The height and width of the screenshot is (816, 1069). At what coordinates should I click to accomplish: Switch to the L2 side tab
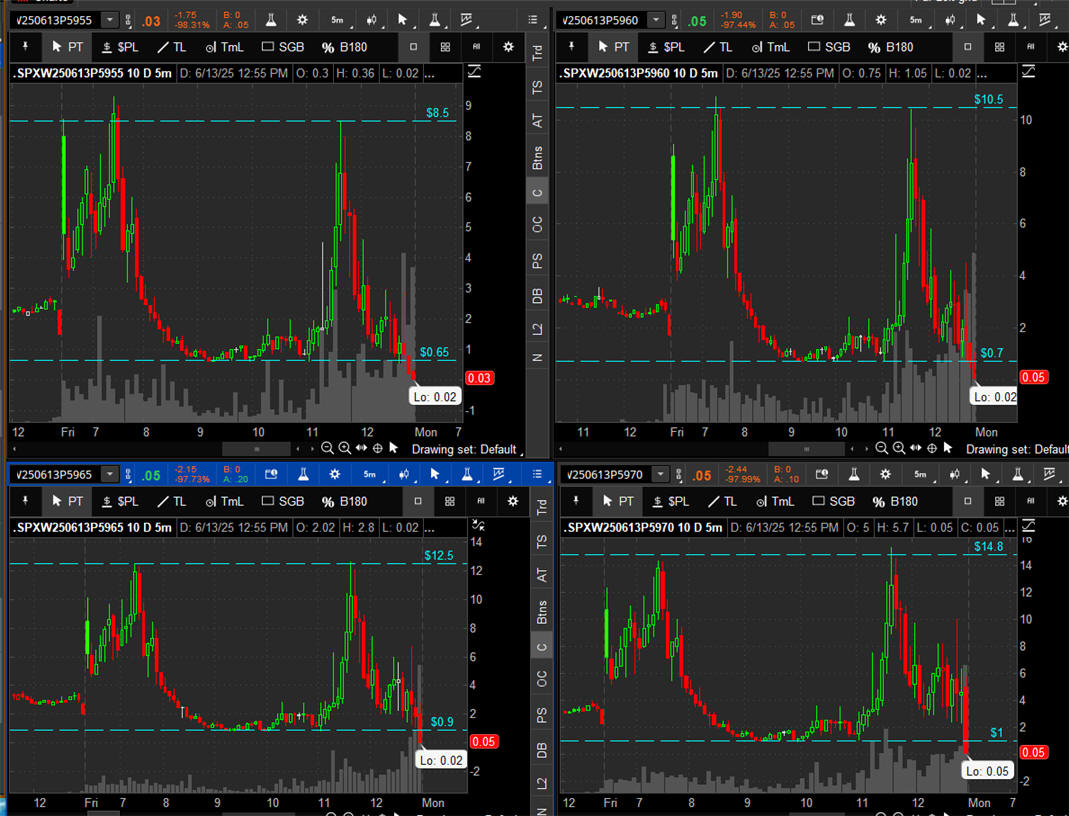point(538,329)
